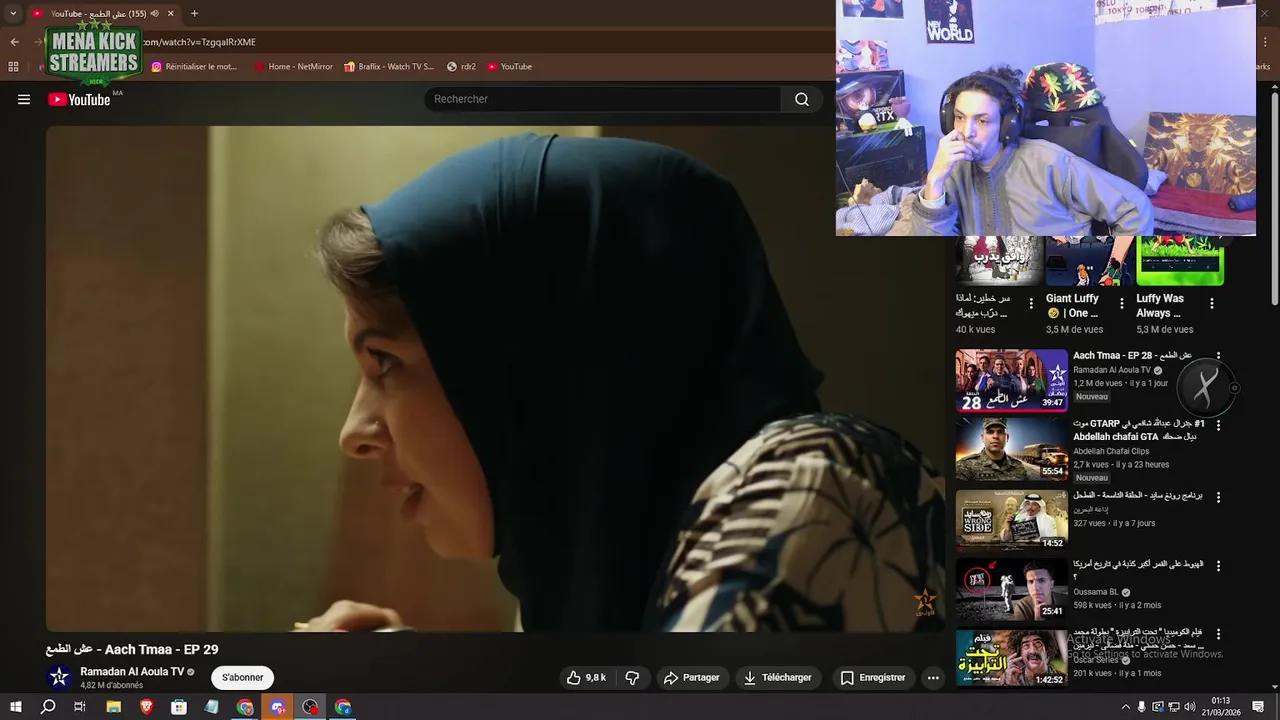Viewport: 1280px width, 720px height.
Task: Click the page vertical scrollbar
Action: pos(1274,200)
